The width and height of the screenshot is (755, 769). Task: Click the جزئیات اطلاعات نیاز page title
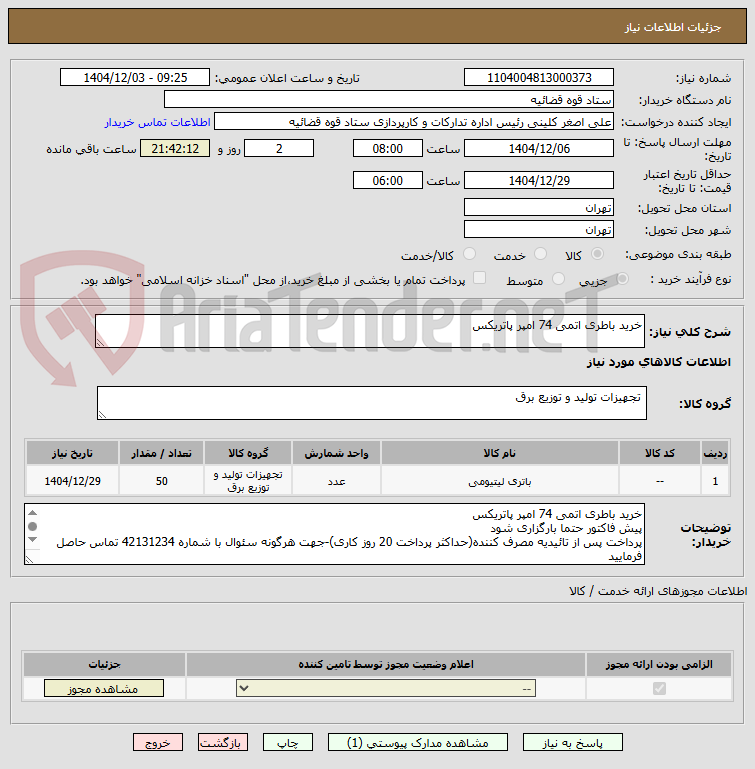pos(673,27)
